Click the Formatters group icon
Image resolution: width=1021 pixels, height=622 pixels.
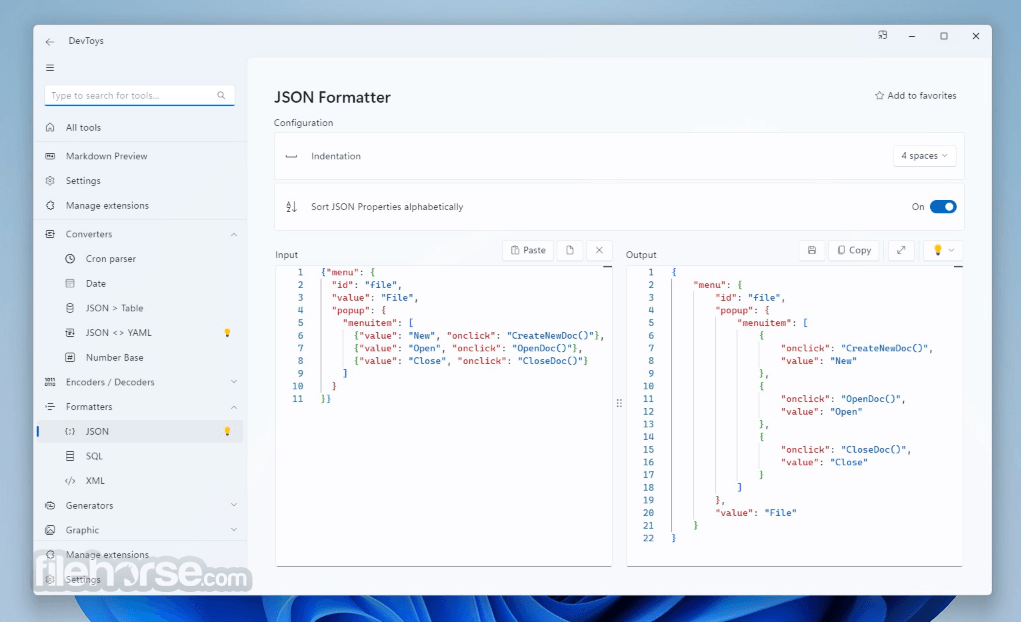tap(50, 407)
